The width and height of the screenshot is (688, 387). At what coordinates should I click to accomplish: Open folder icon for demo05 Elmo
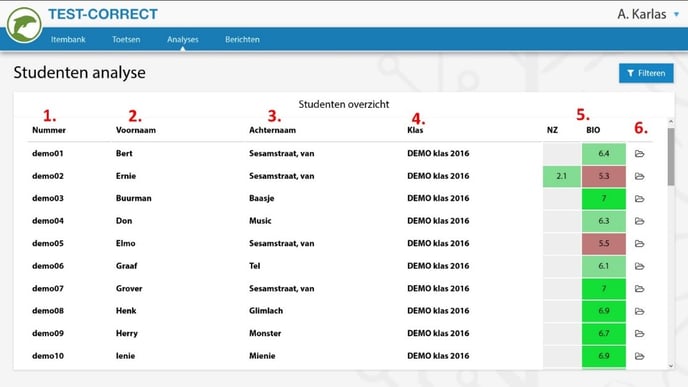(x=639, y=244)
